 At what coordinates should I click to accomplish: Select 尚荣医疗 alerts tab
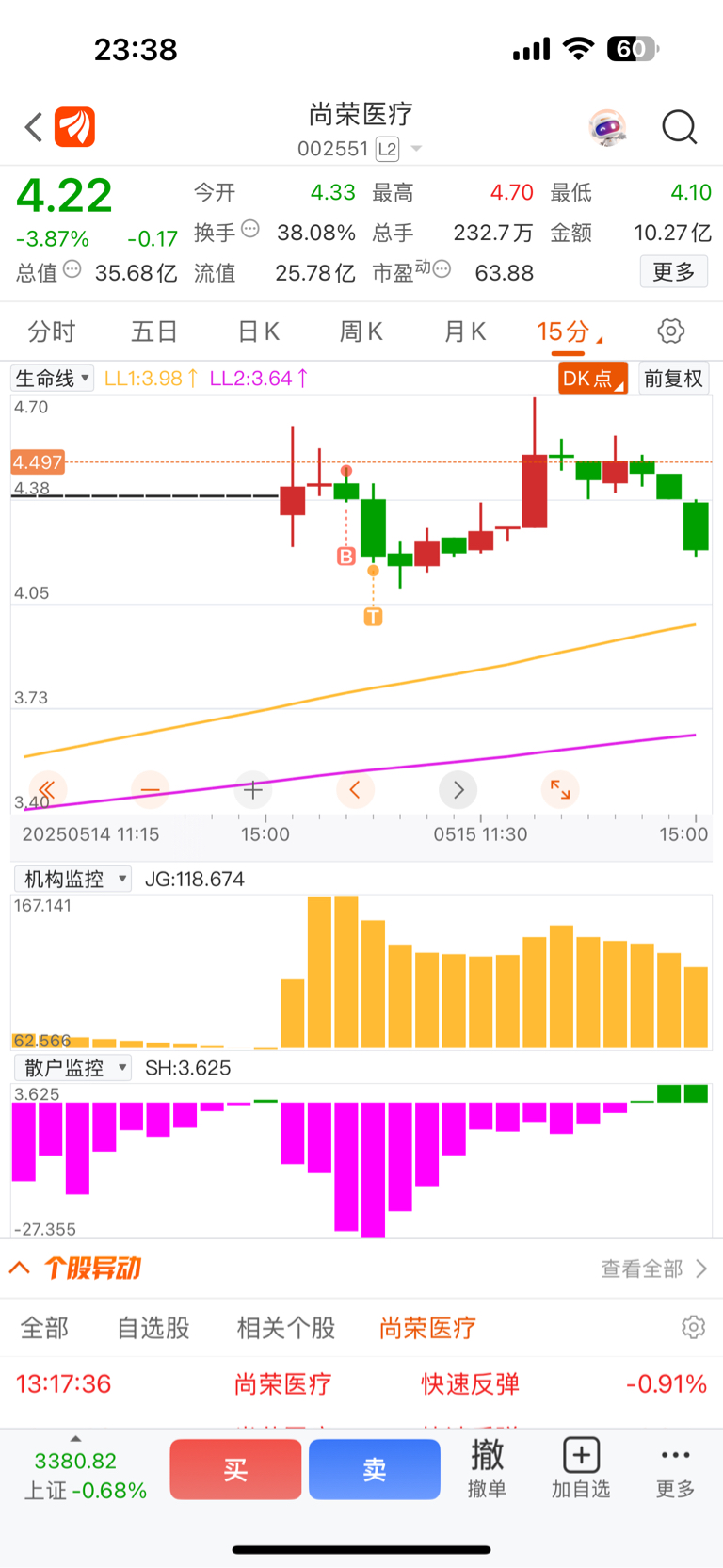pos(427,1328)
